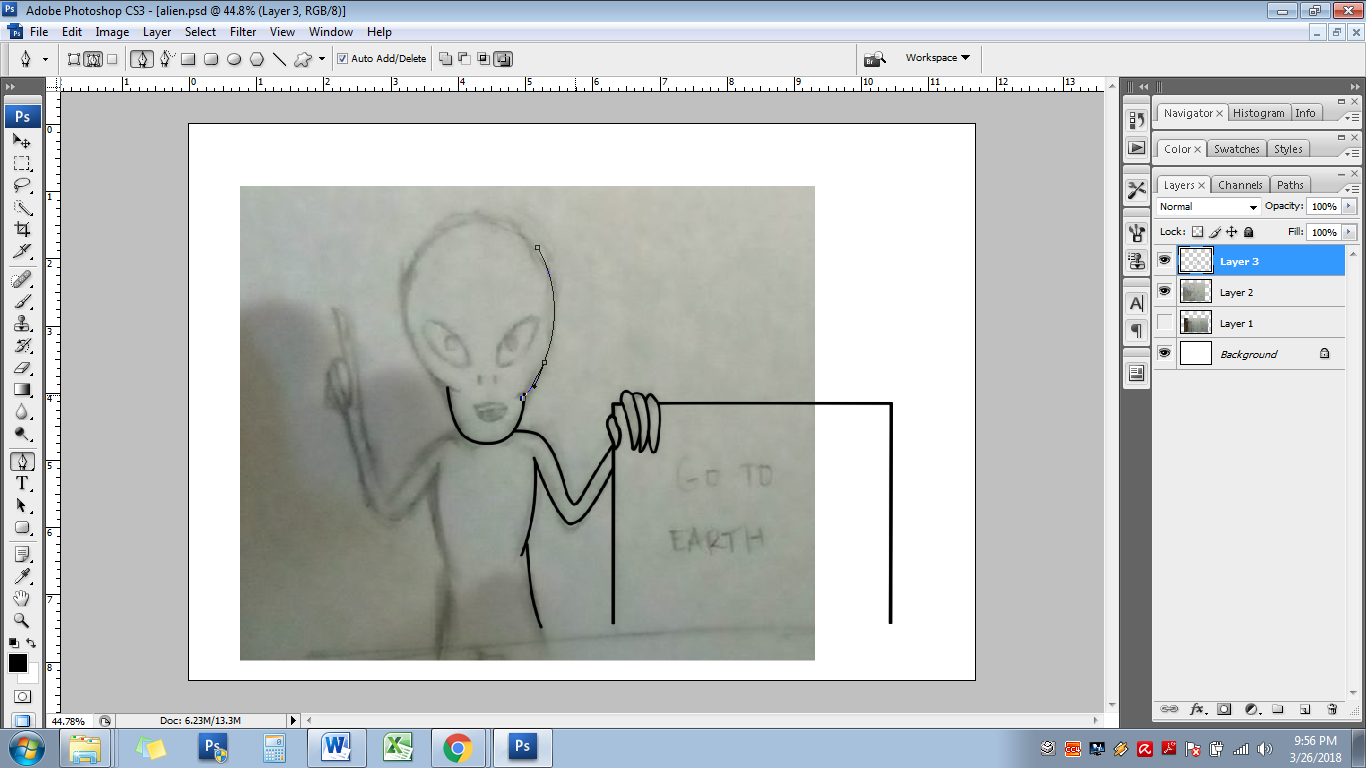Screen dimensions: 1366x768
Task: Click the foreground color swatch
Action: (17, 663)
